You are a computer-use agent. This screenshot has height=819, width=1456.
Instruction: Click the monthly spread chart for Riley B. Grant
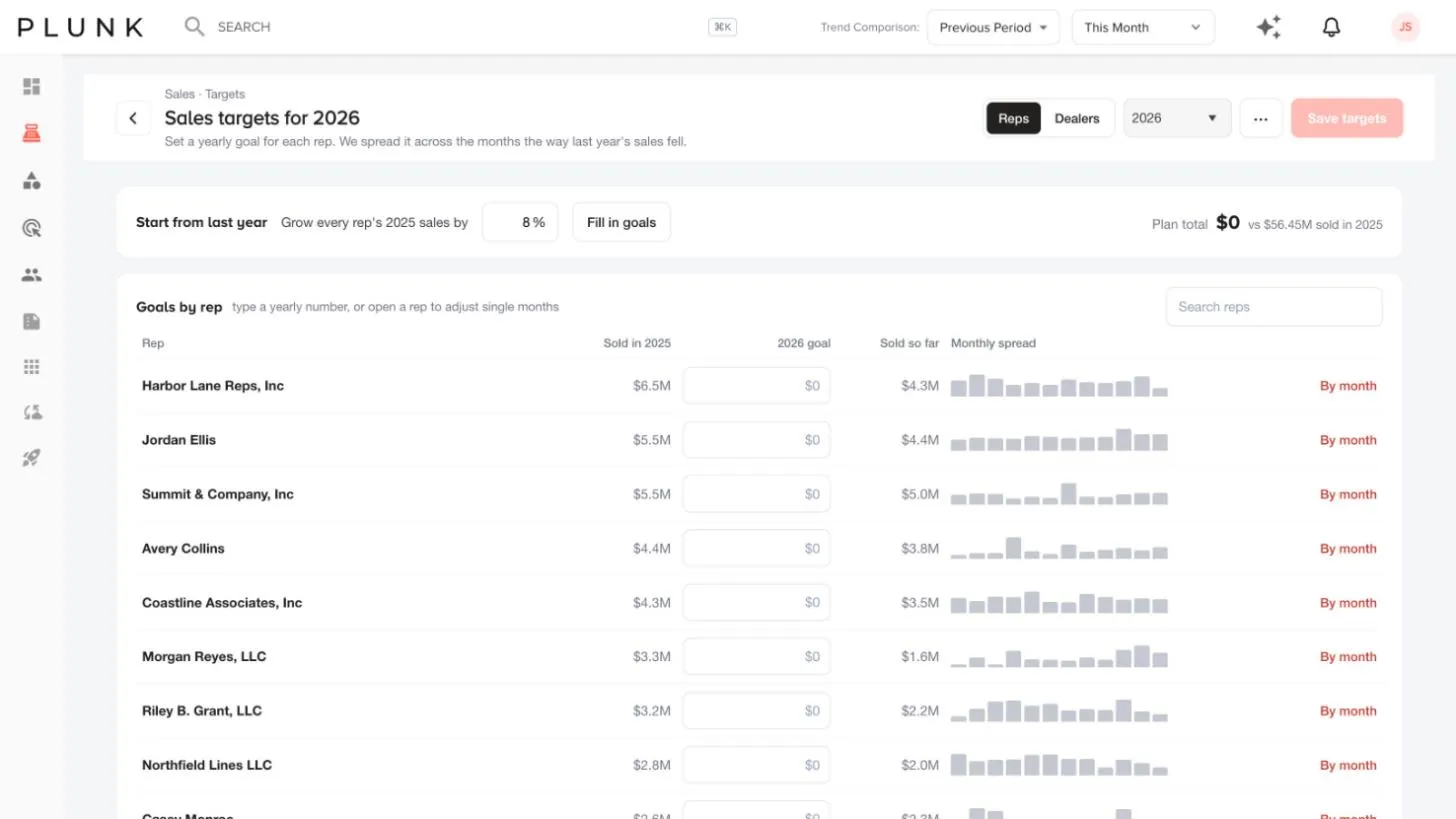point(1059,711)
